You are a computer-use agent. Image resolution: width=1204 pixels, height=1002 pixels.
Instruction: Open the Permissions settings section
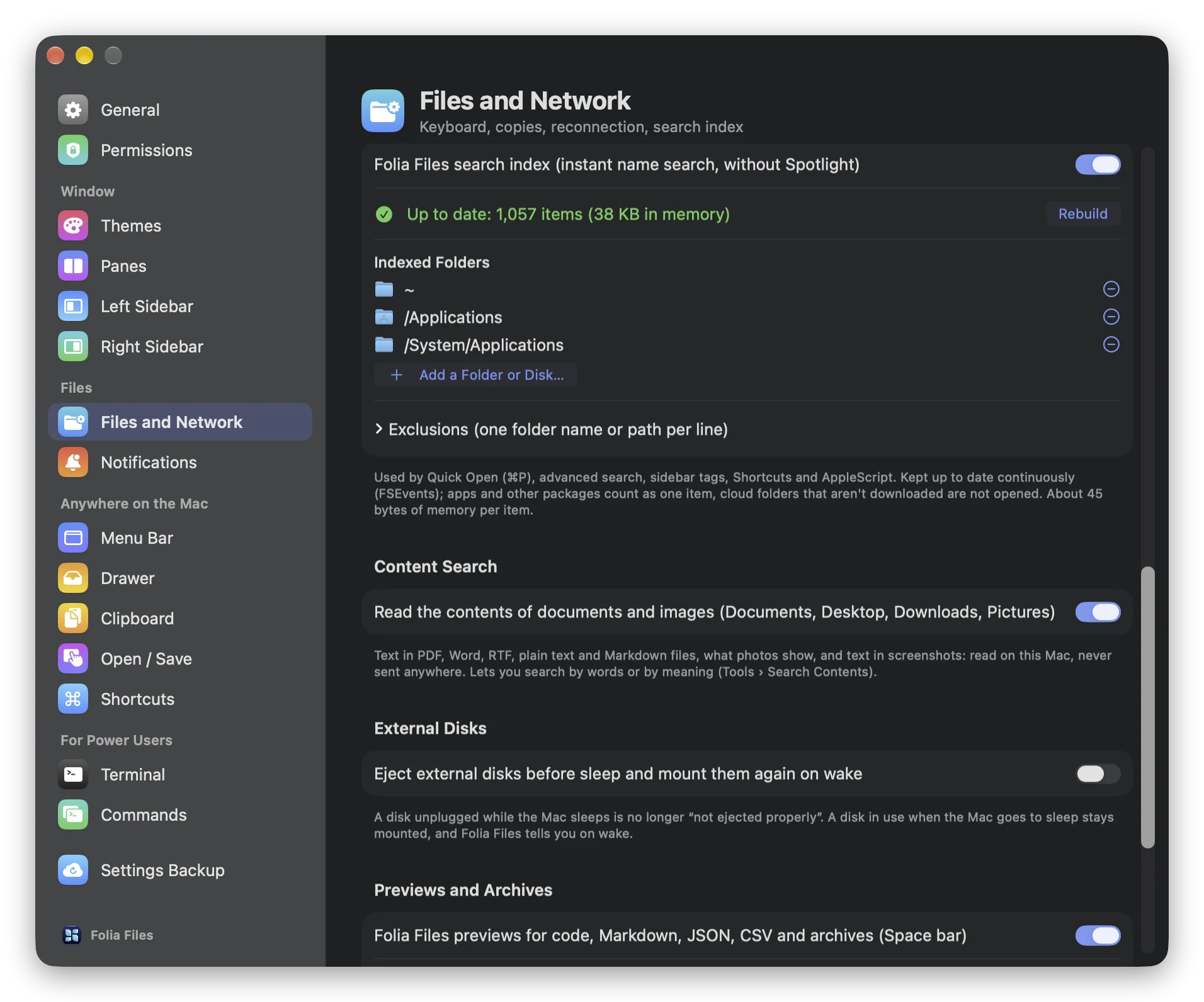(x=180, y=150)
